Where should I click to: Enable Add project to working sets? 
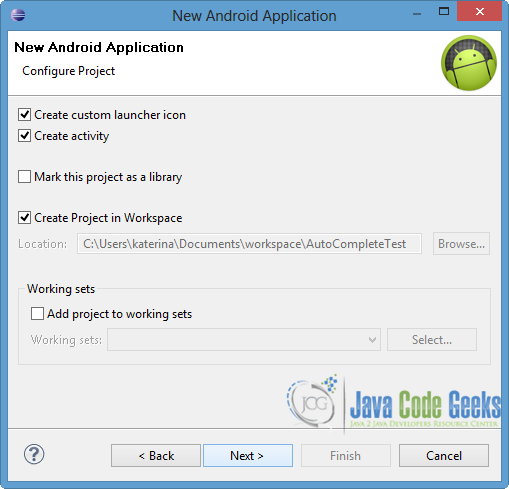(37, 314)
